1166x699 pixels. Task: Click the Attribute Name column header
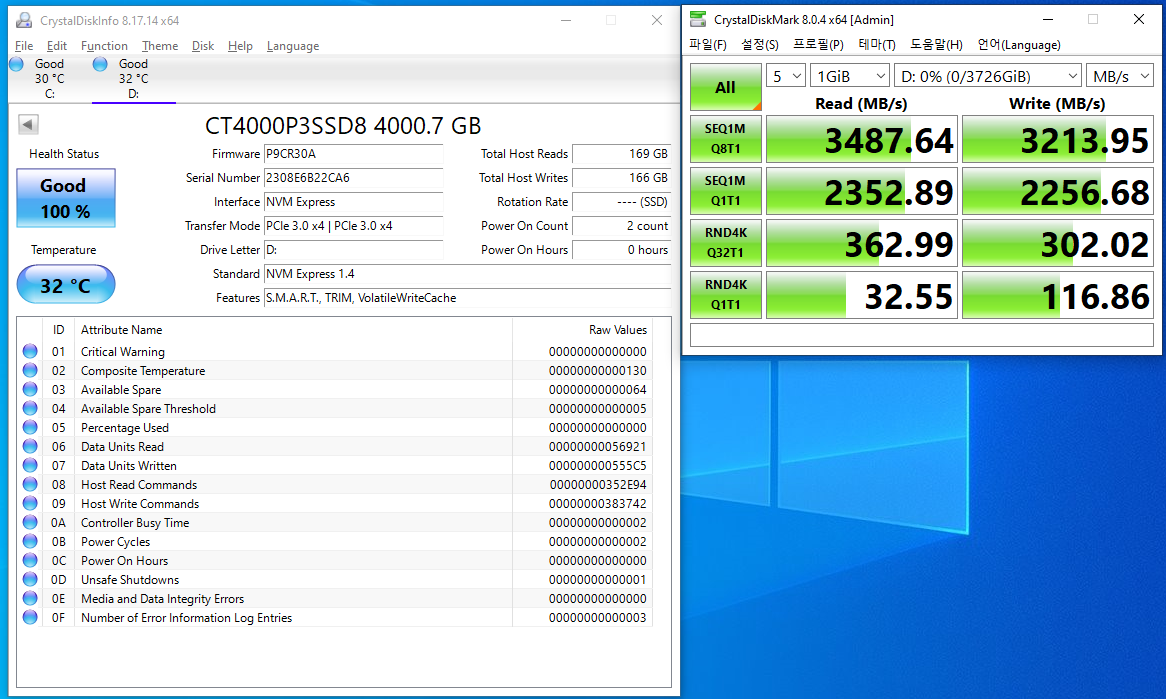pyautogui.click(x=121, y=329)
